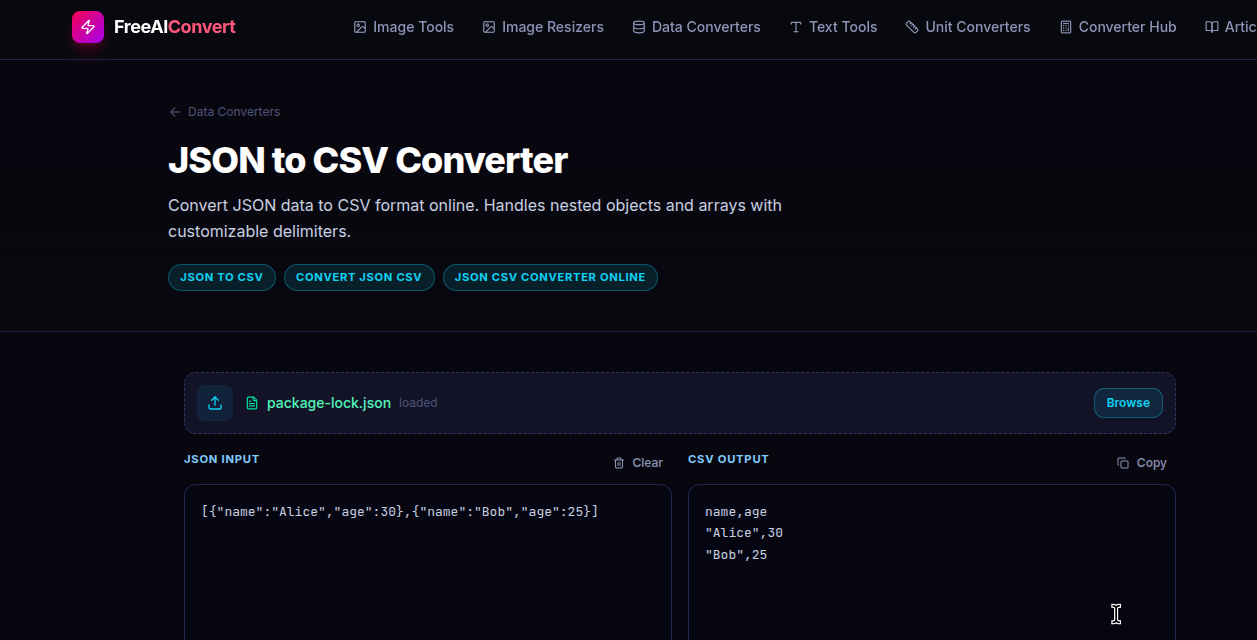The image size is (1257, 640).
Task: Open the Data Converters breadcrumb link
Action: coord(233,111)
